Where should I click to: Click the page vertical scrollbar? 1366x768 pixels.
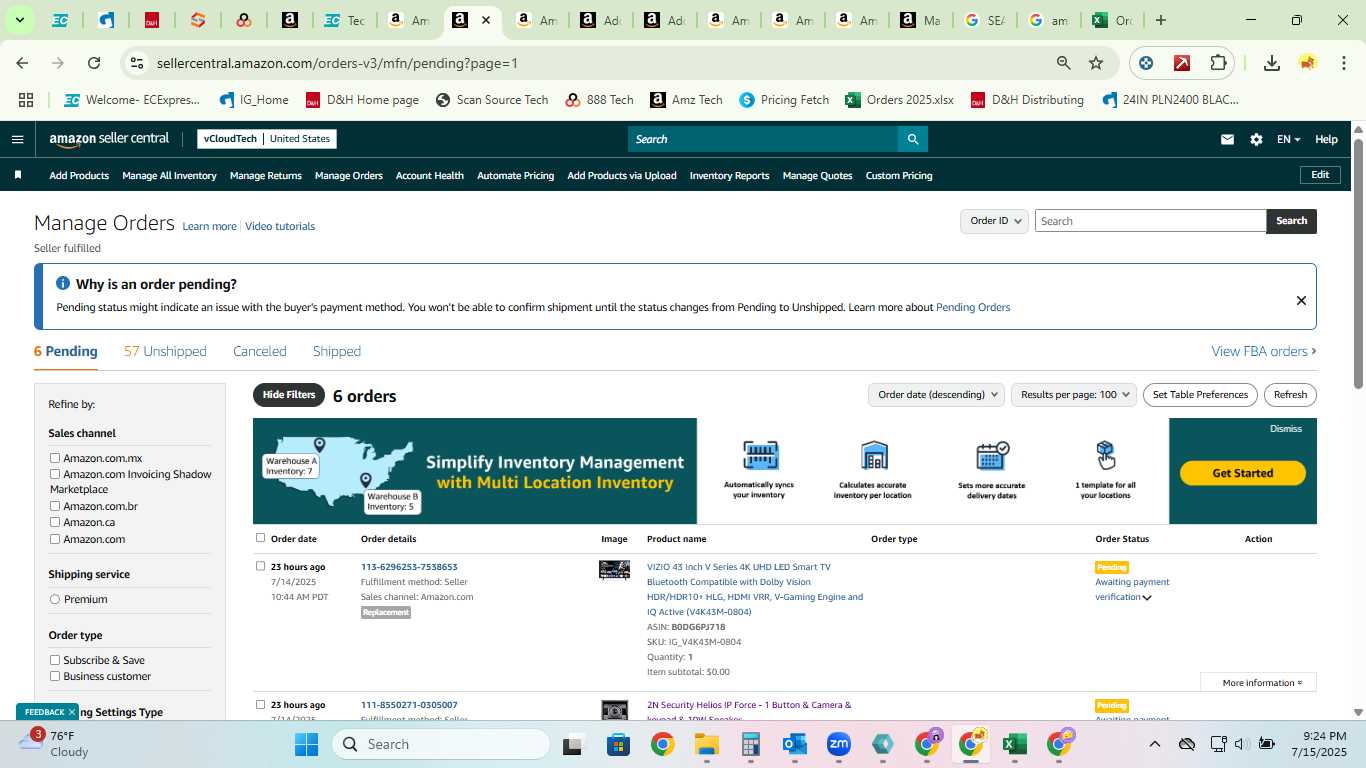(x=1358, y=263)
